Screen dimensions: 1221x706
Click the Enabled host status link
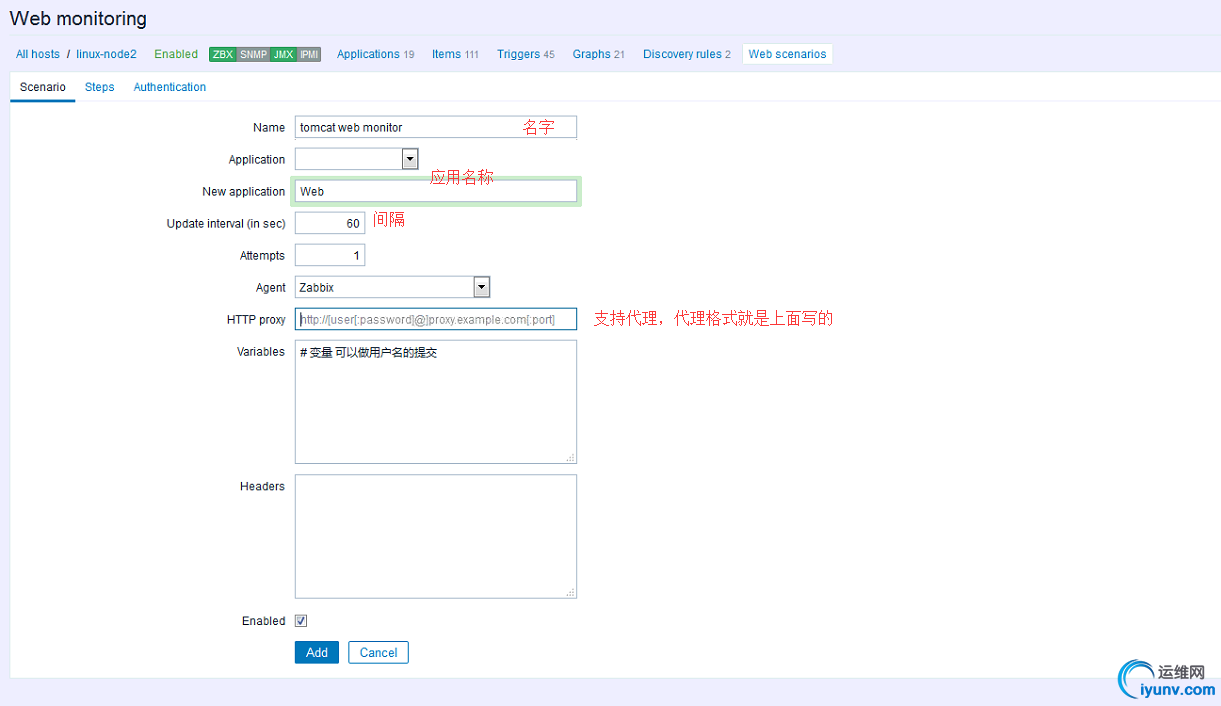pos(176,54)
